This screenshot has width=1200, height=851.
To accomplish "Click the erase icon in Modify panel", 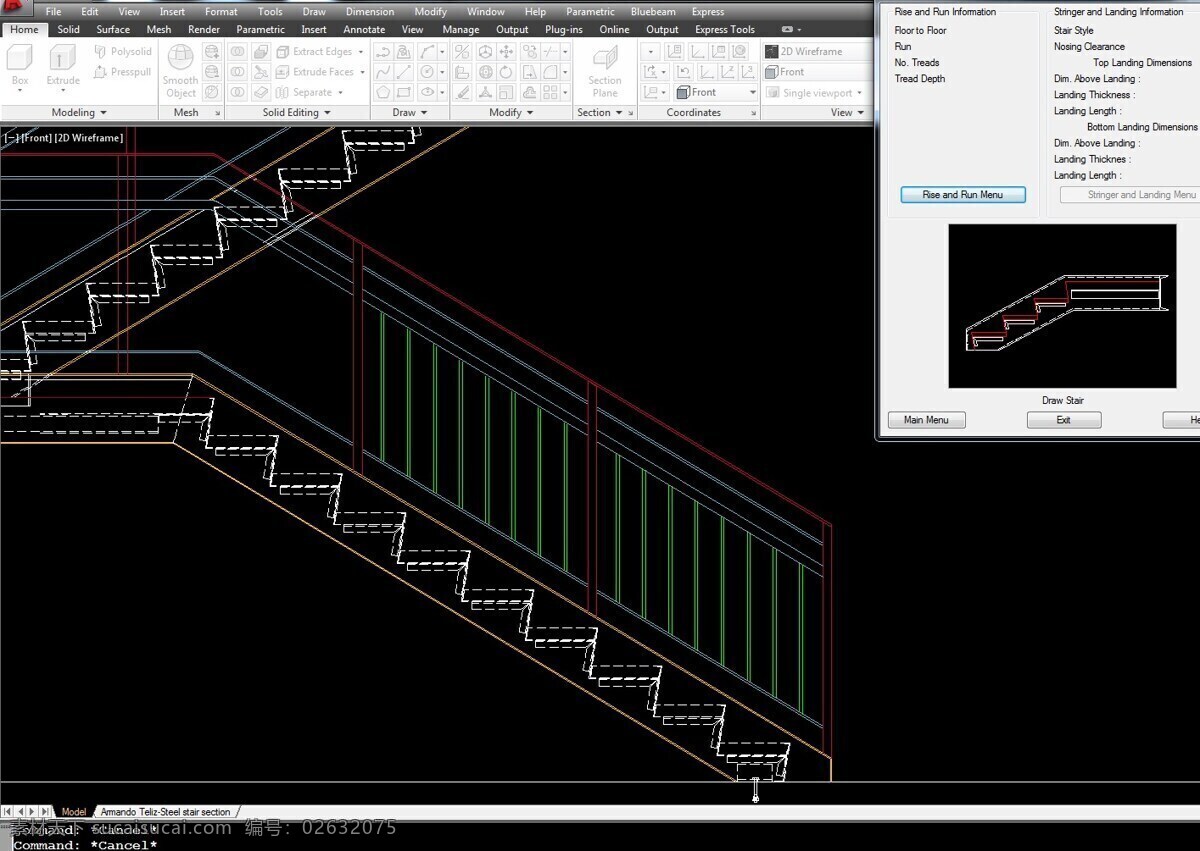I will pos(462,92).
